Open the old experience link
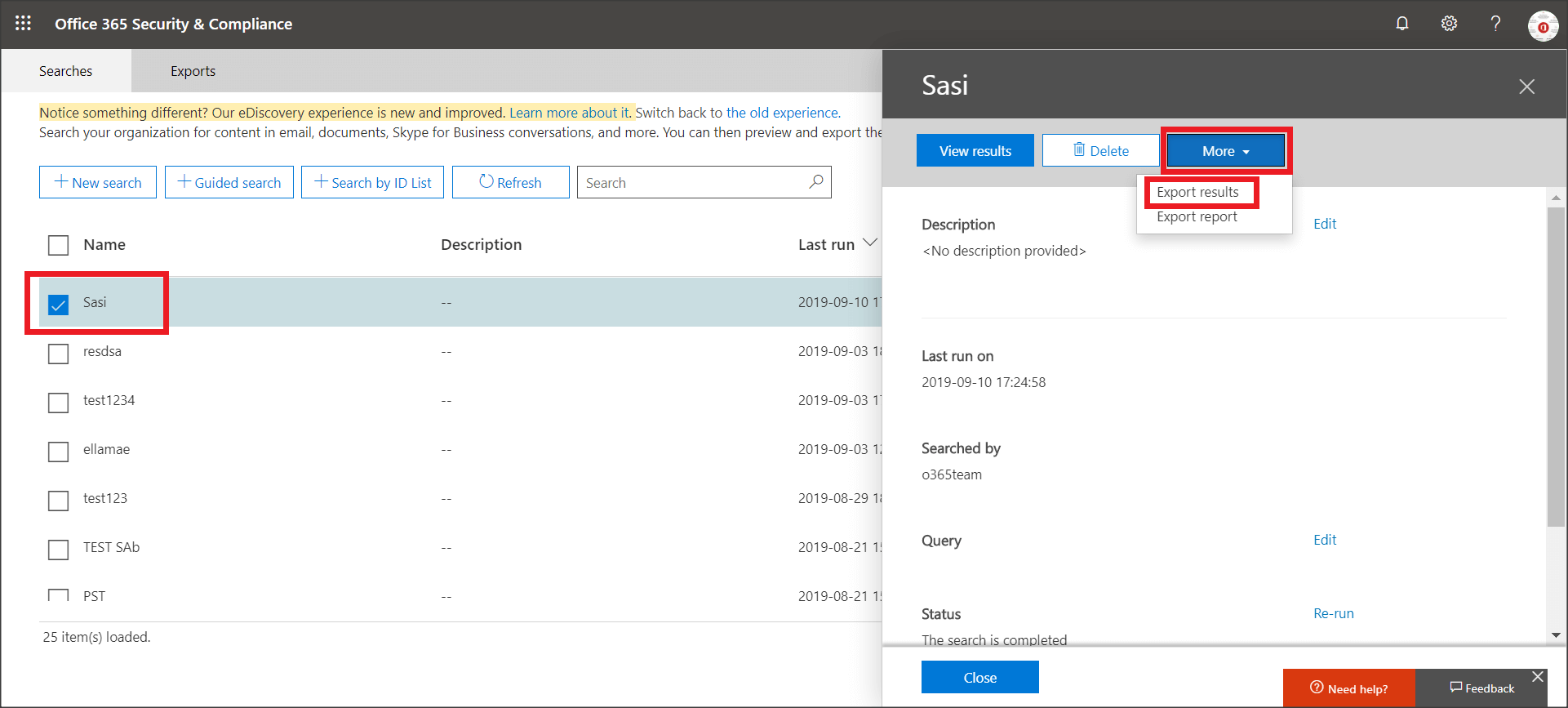 (x=782, y=113)
